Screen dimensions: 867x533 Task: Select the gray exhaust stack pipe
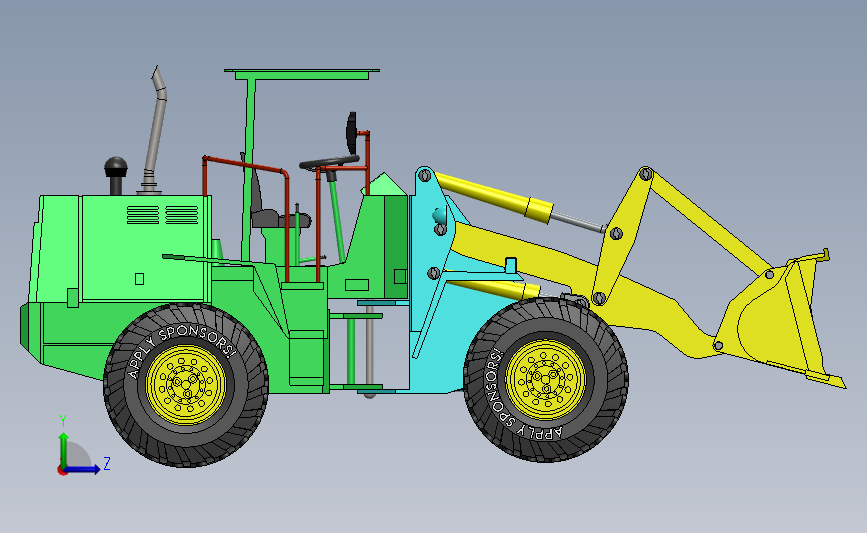tap(154, 130)
